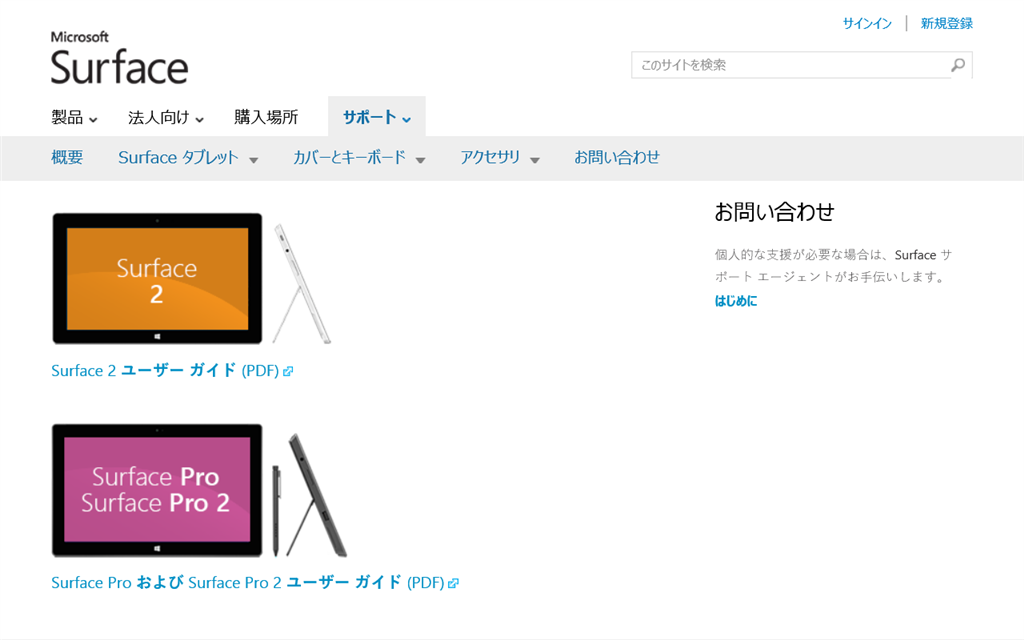Expand the カバーとキーボード submenu
Viewport: 1024px width, 640px height.
click(x=359, y=157)
